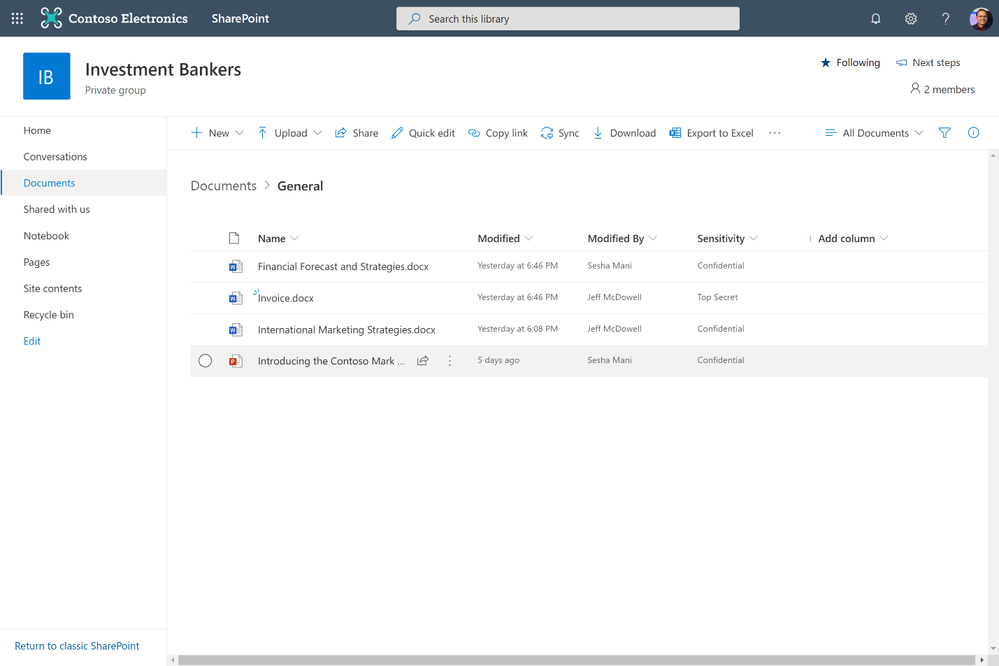
Task: Click the Word icon for Financial Forecast and Strategies
Action: point(236,266)
